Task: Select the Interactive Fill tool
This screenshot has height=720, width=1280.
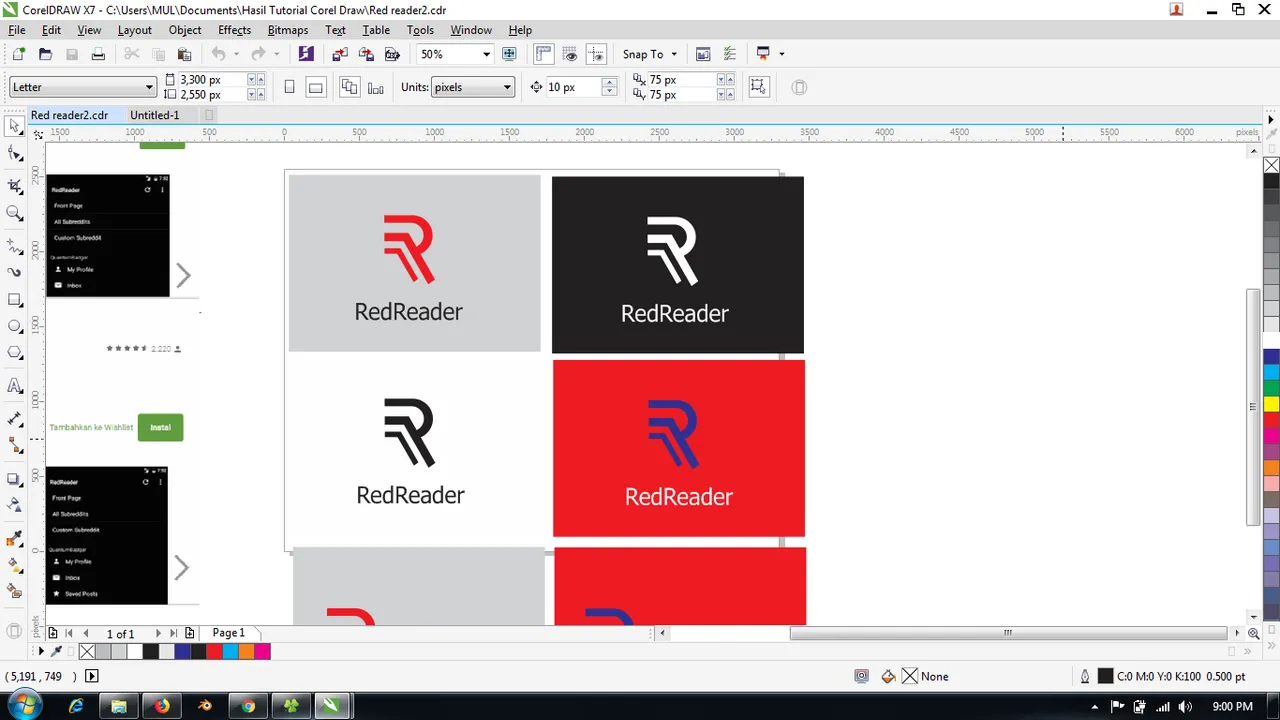Action: pyautogui.click(x=15, y=565)
